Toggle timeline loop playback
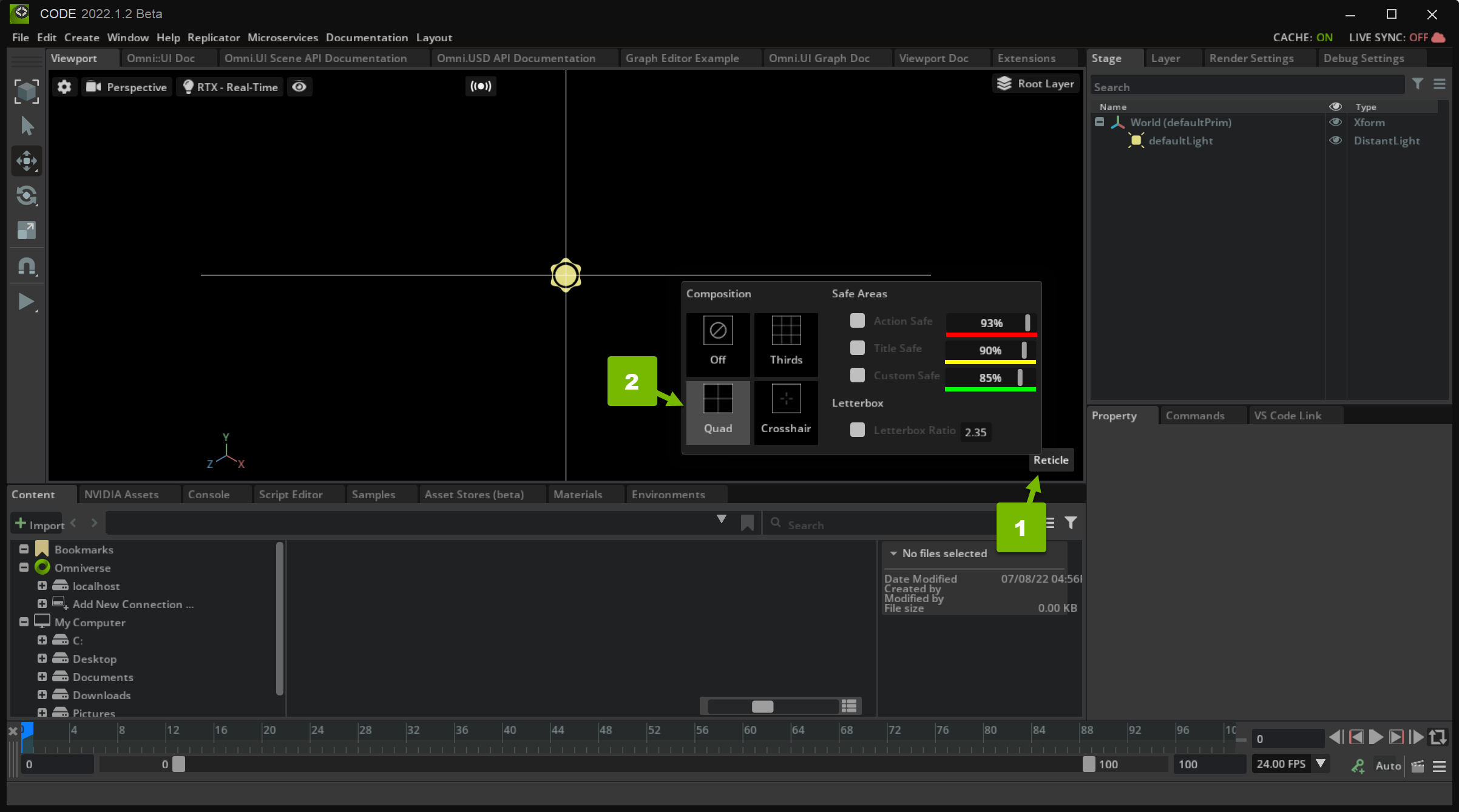Viewport: 1459px width, 812px height. 1438,737
